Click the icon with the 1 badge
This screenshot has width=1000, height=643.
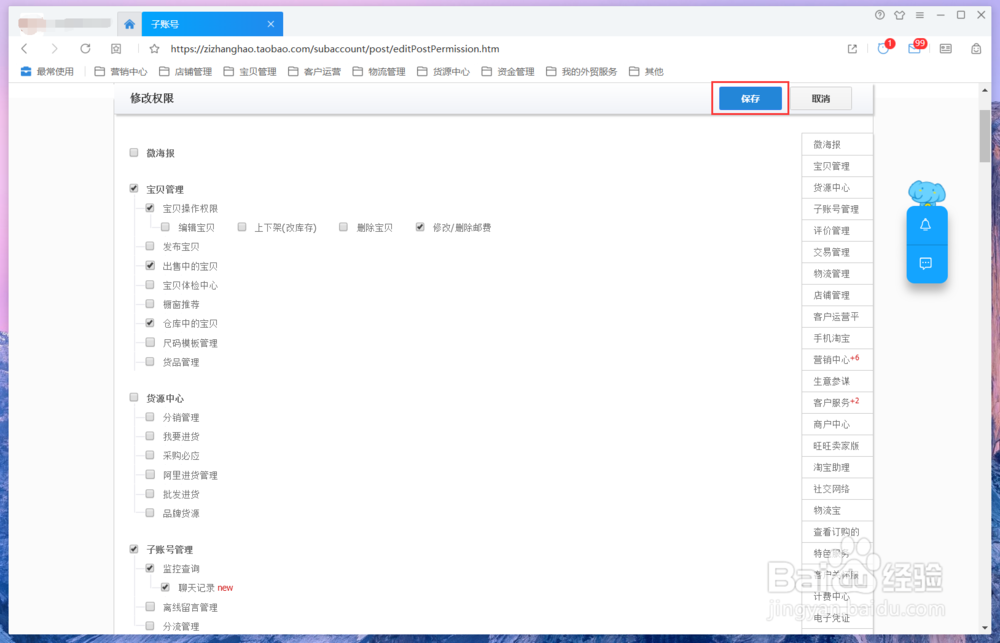[x=884, y=48]
